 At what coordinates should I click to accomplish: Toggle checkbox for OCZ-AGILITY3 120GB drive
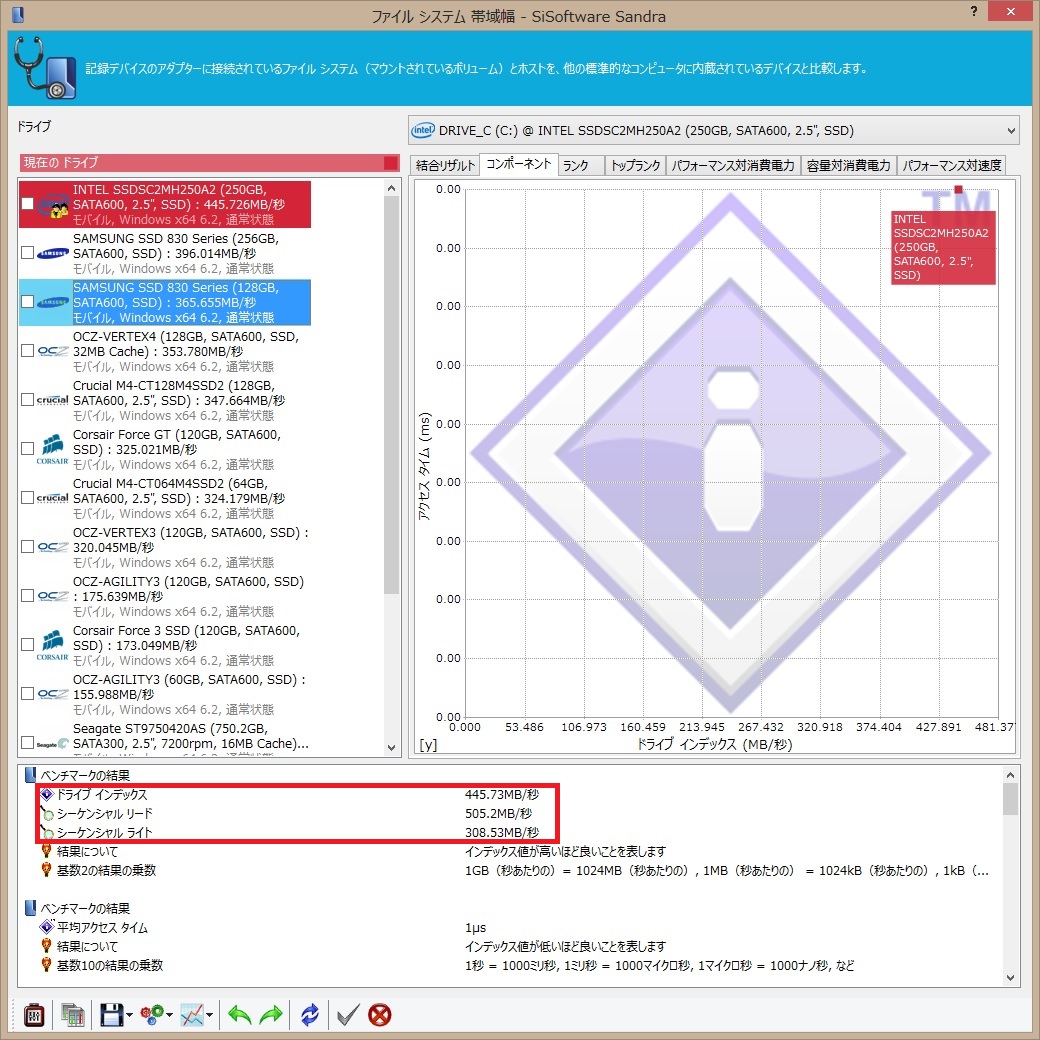(x=27, y=596)
